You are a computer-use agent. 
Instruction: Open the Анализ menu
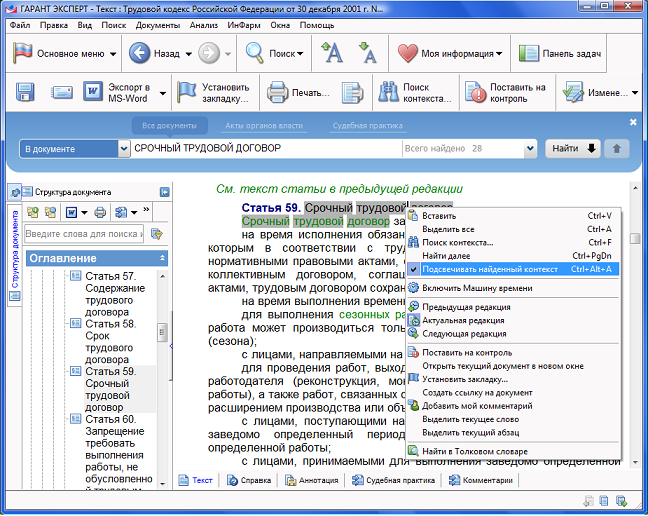tap(204, 23)
